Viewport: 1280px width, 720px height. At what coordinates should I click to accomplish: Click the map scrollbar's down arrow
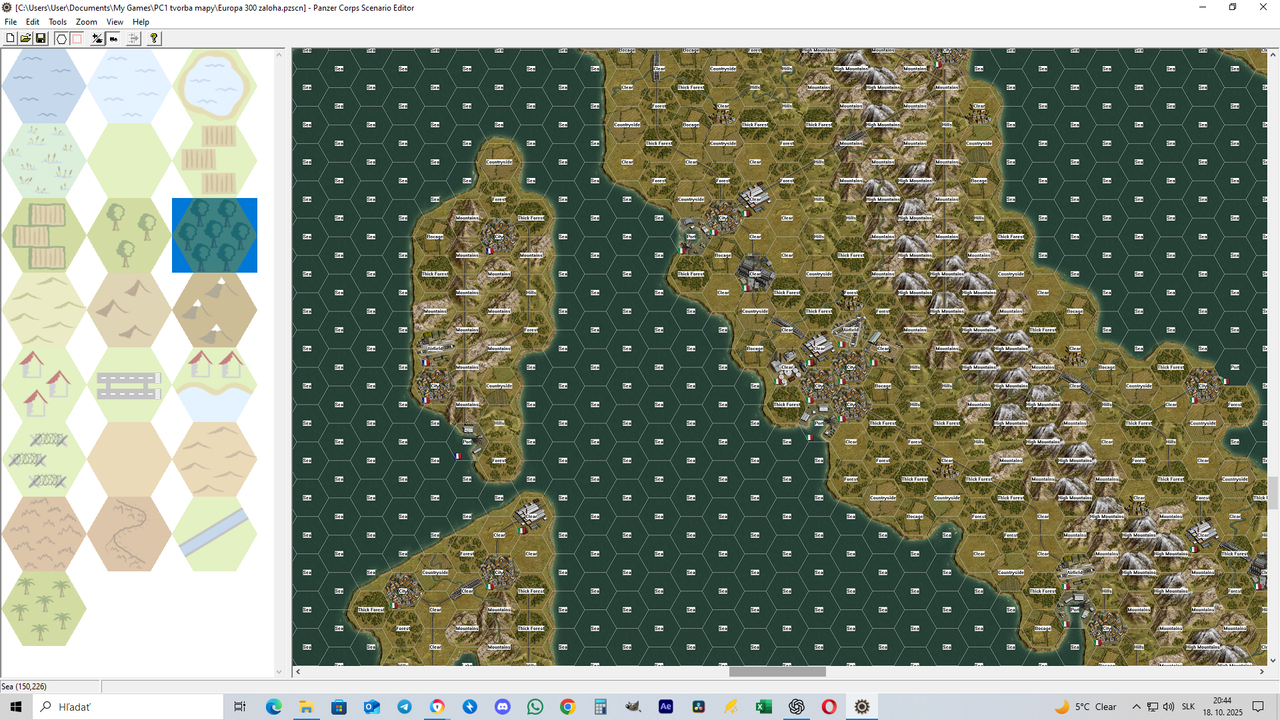pos(1273,661)
